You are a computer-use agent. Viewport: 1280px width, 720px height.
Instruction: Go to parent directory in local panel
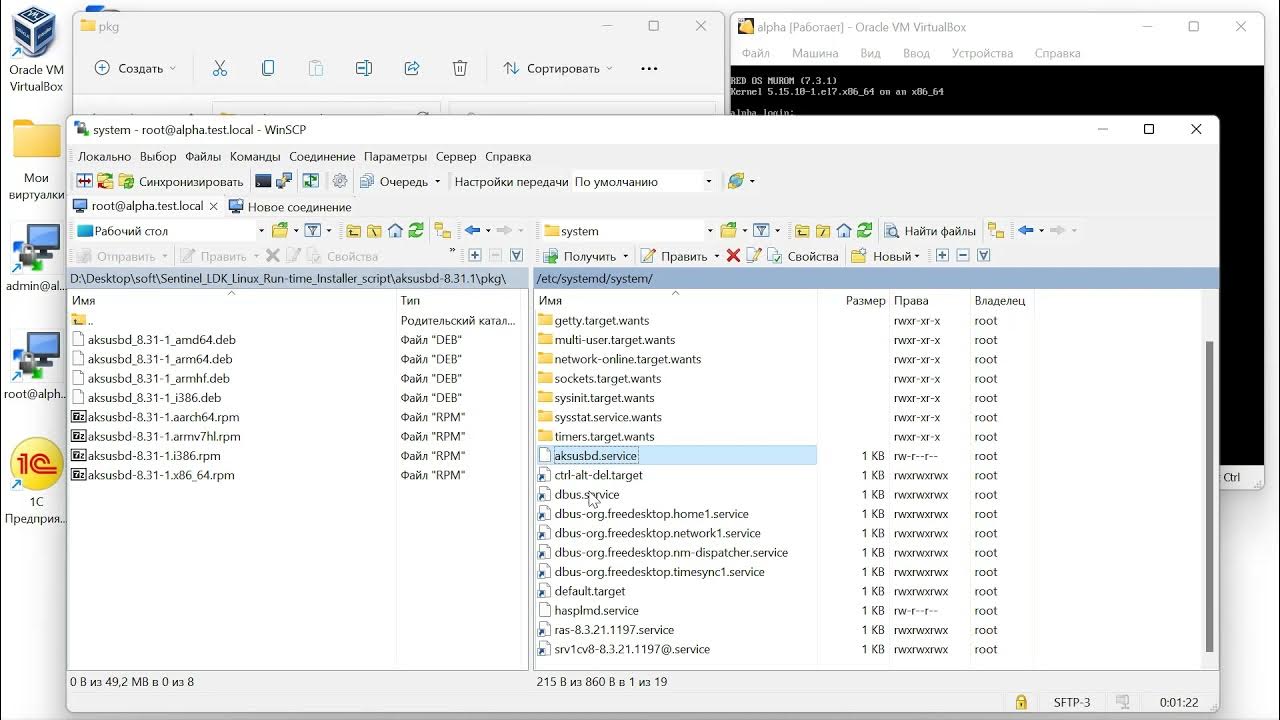click(354, 231)
